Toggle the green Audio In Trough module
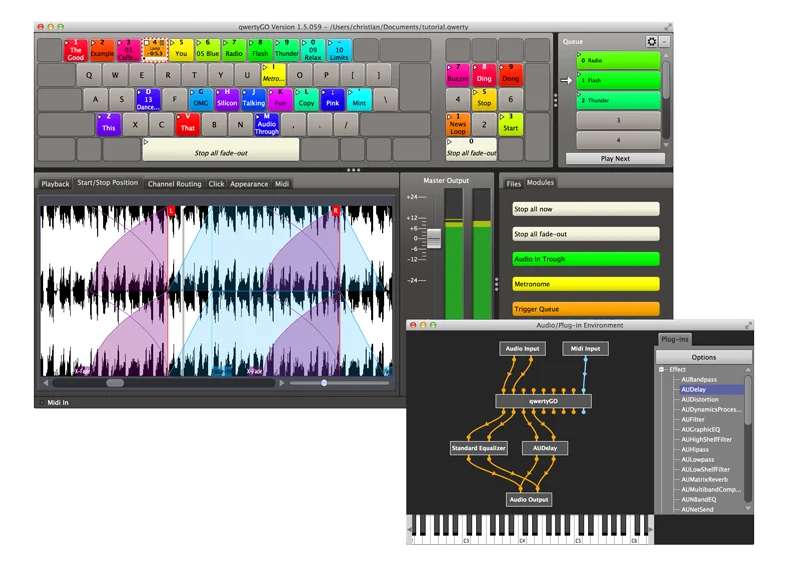This screenshot has width=800, height=575. (x=586, y=259)
